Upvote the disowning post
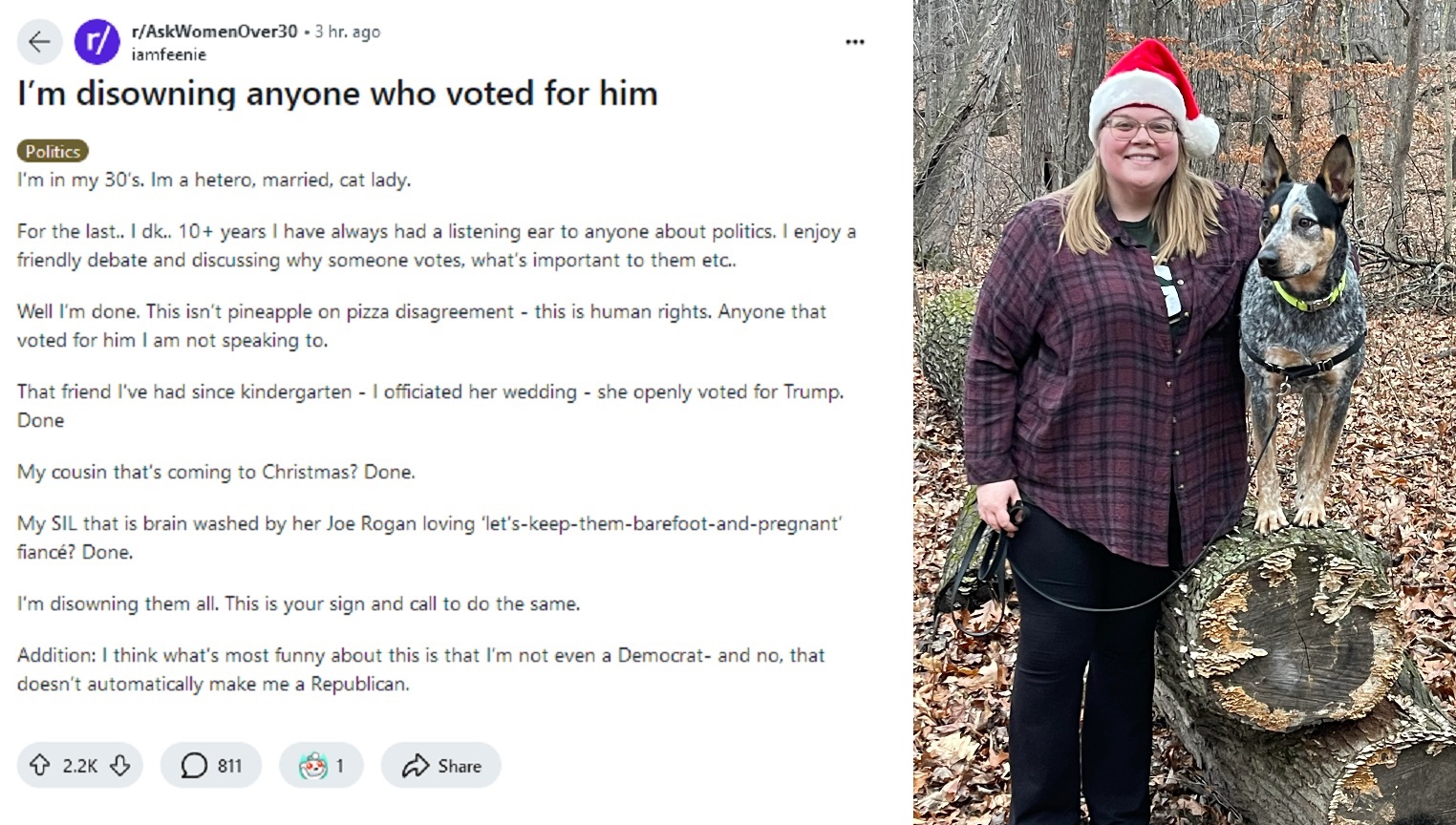The image size is (1456, 825). 39,766
